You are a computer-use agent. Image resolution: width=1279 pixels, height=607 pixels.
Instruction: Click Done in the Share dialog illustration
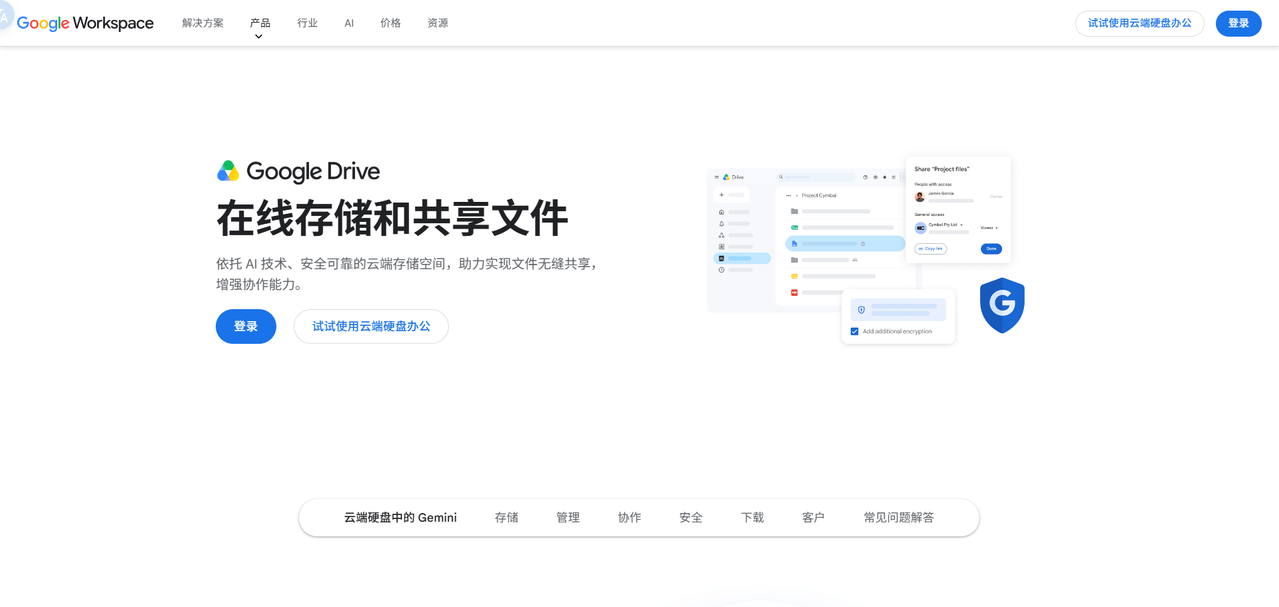pos(991,249)
